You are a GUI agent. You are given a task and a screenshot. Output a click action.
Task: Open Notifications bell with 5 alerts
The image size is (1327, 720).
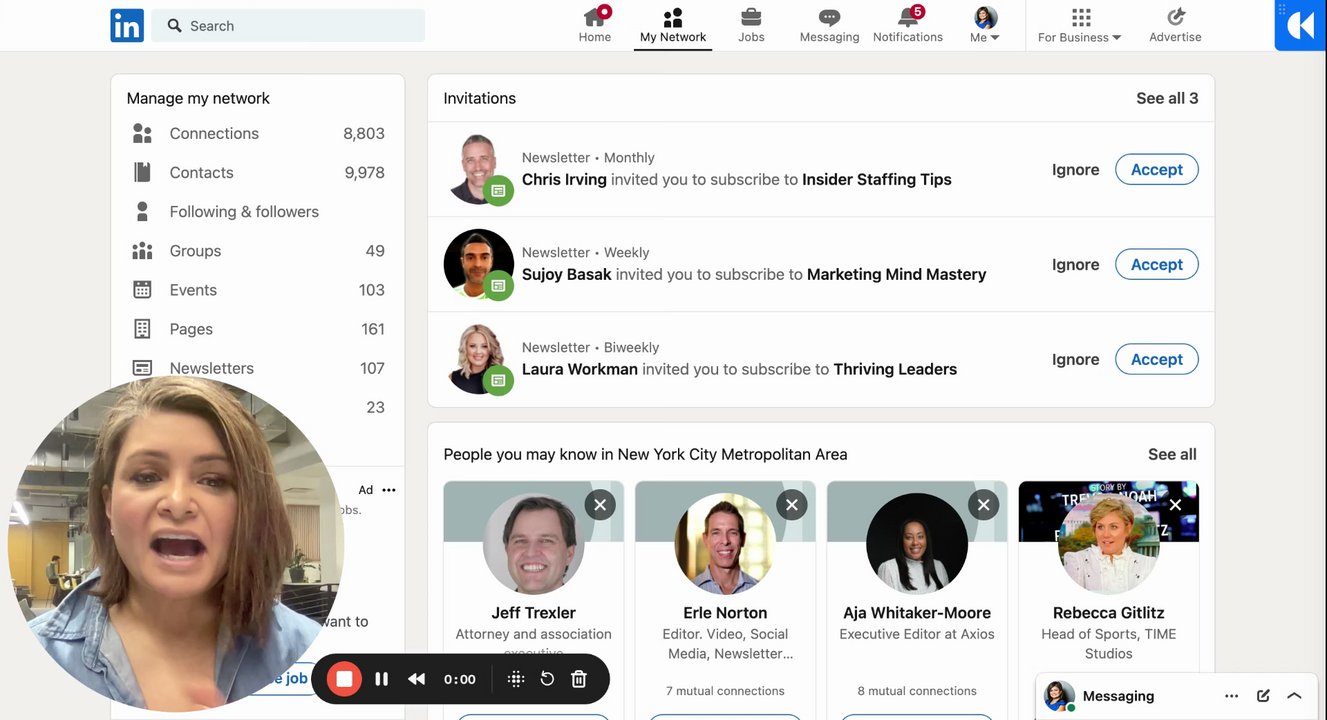click(908, 26)
